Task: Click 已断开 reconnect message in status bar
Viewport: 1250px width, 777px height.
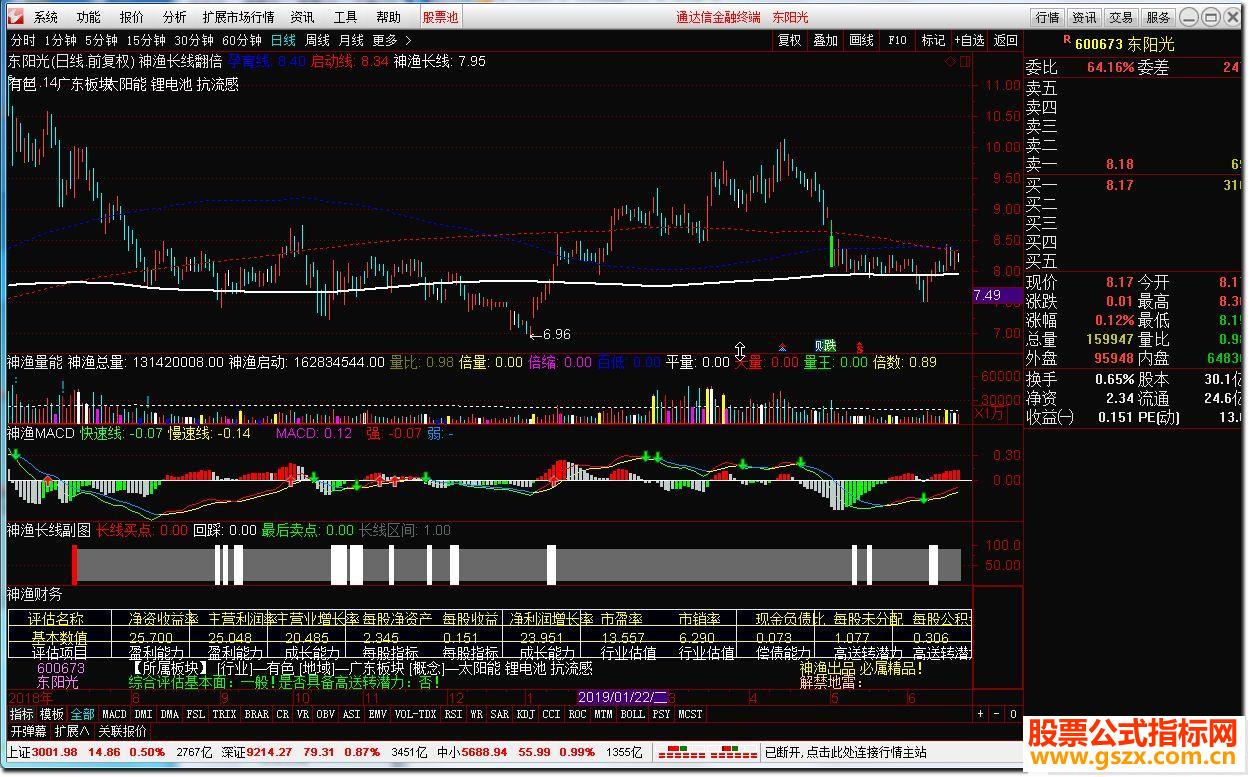Action: 844,752
